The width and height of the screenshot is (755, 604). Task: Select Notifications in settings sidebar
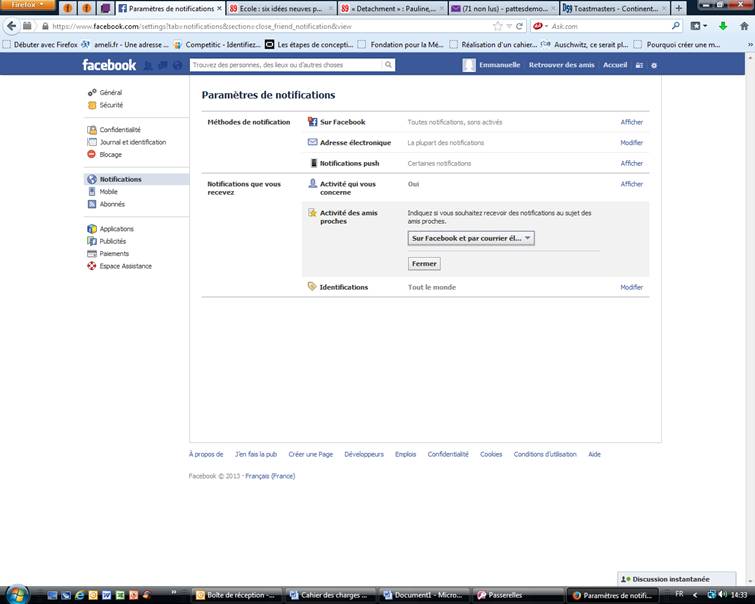click(x=136, y=179)
